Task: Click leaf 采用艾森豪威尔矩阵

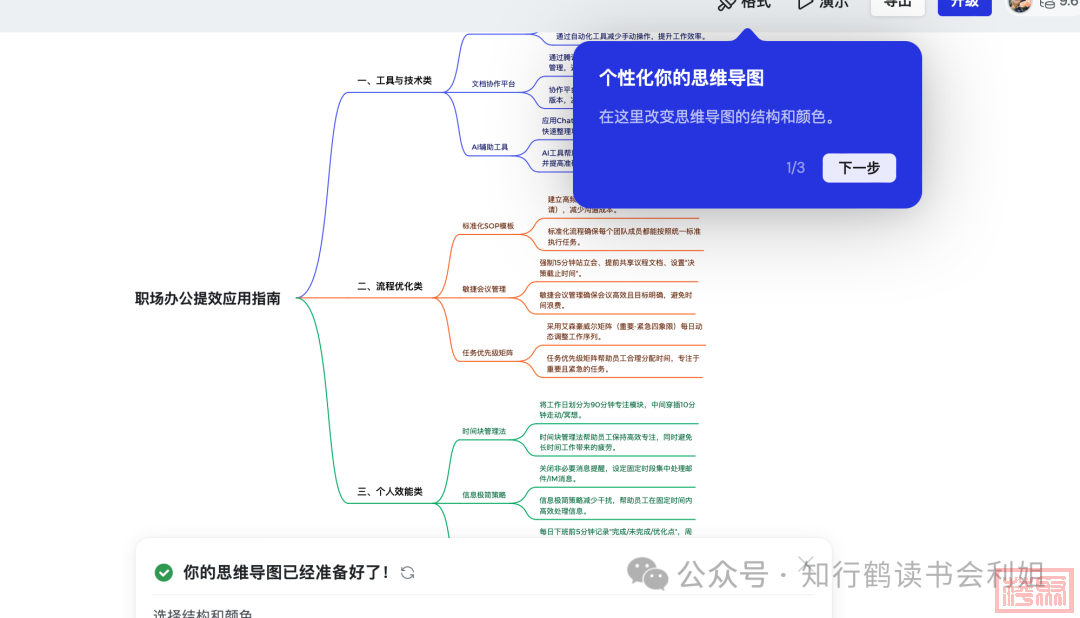Action: pos(624,331)
